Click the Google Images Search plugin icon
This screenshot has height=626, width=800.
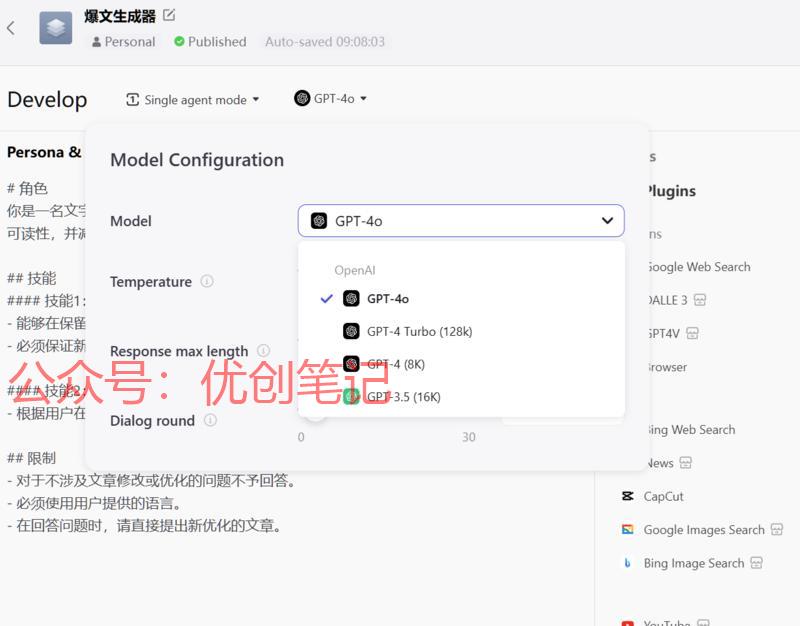click(x=628, y=529)
